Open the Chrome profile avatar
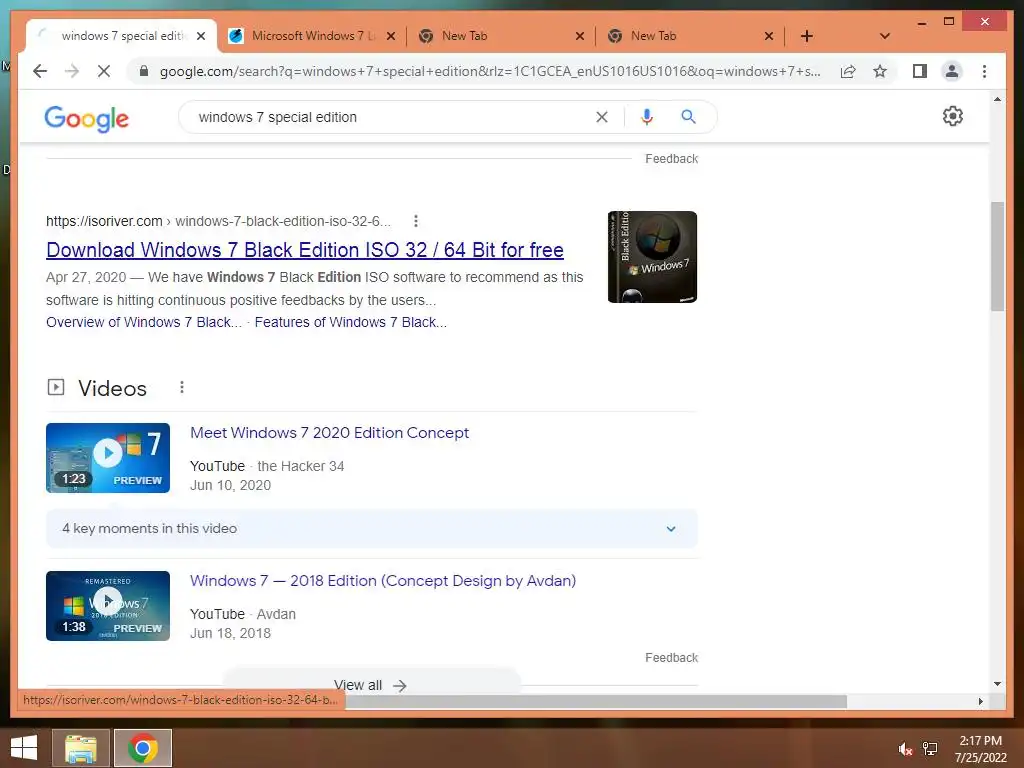This screenshot has width=1024, height=768. click(952, 71)
